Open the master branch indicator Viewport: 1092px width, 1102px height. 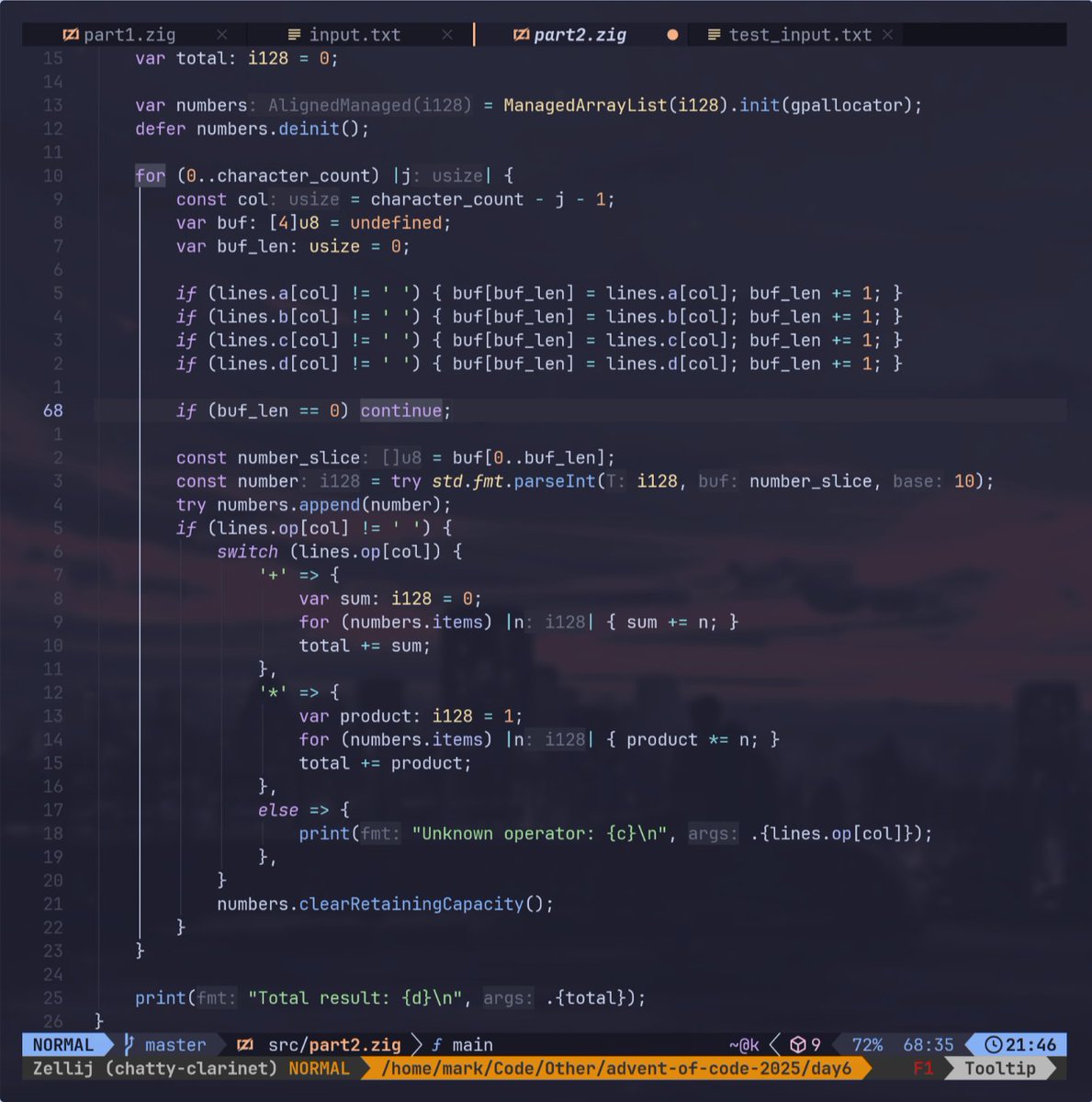174,1044
